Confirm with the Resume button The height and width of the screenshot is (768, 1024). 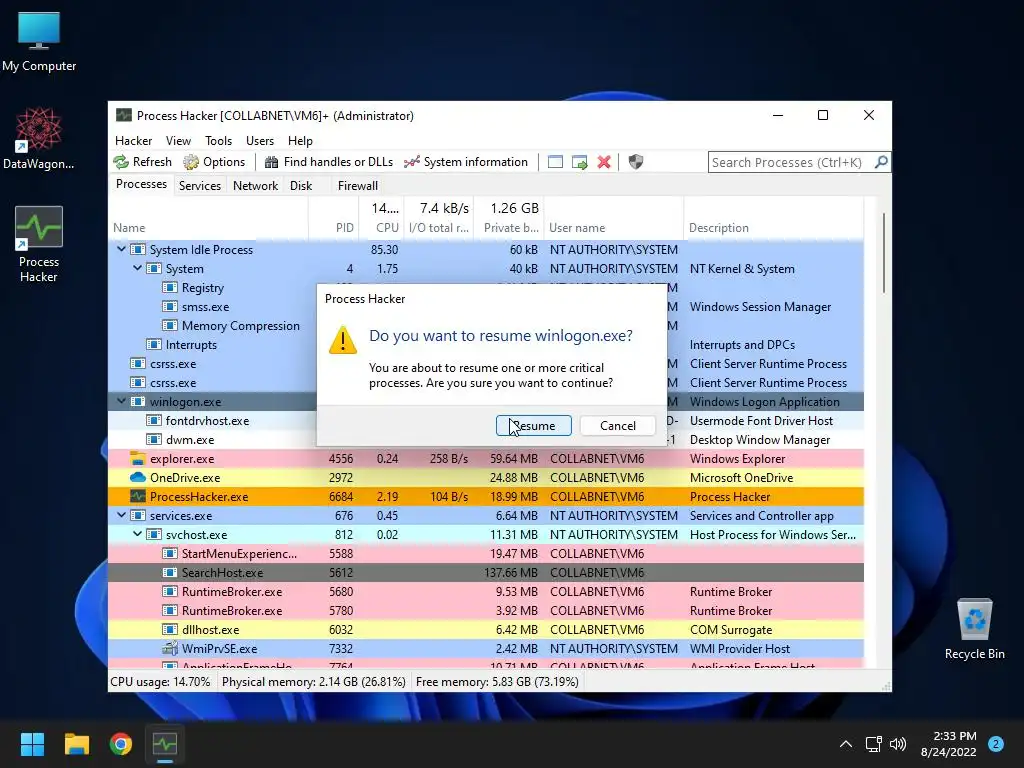[x=534, y=426]
